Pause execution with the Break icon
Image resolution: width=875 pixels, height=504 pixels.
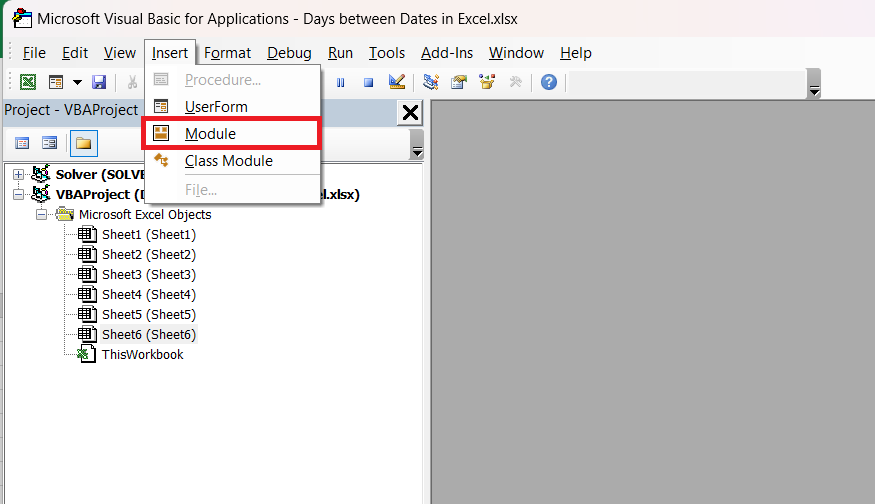[x=340, y=83]
